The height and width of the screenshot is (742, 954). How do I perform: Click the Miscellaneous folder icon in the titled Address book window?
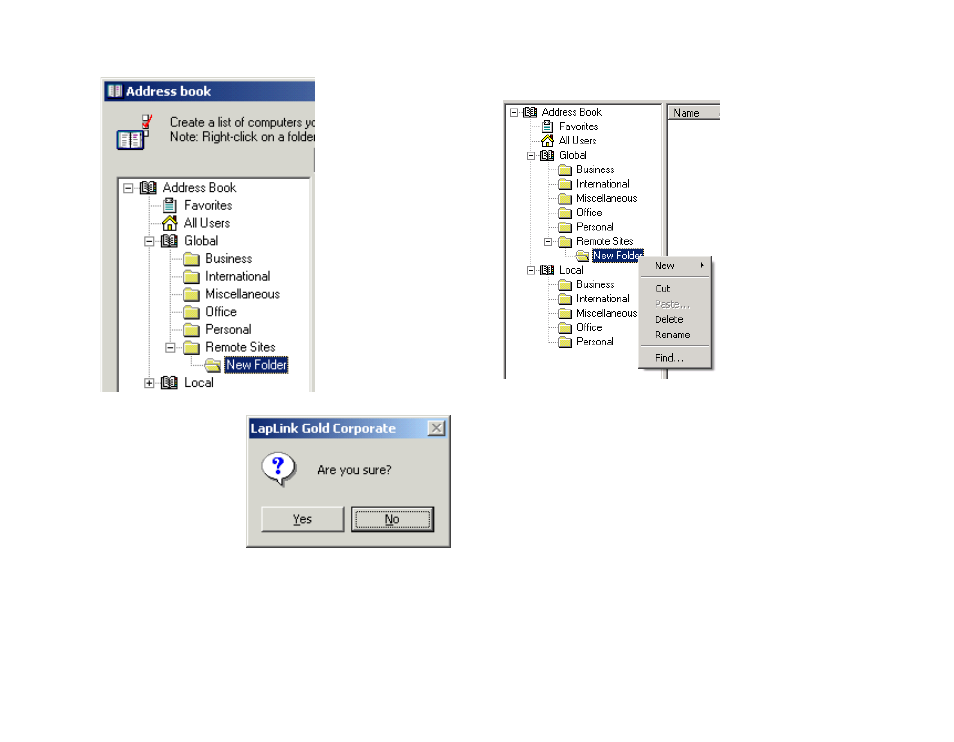pyautogui.click(x=191, y=294)
